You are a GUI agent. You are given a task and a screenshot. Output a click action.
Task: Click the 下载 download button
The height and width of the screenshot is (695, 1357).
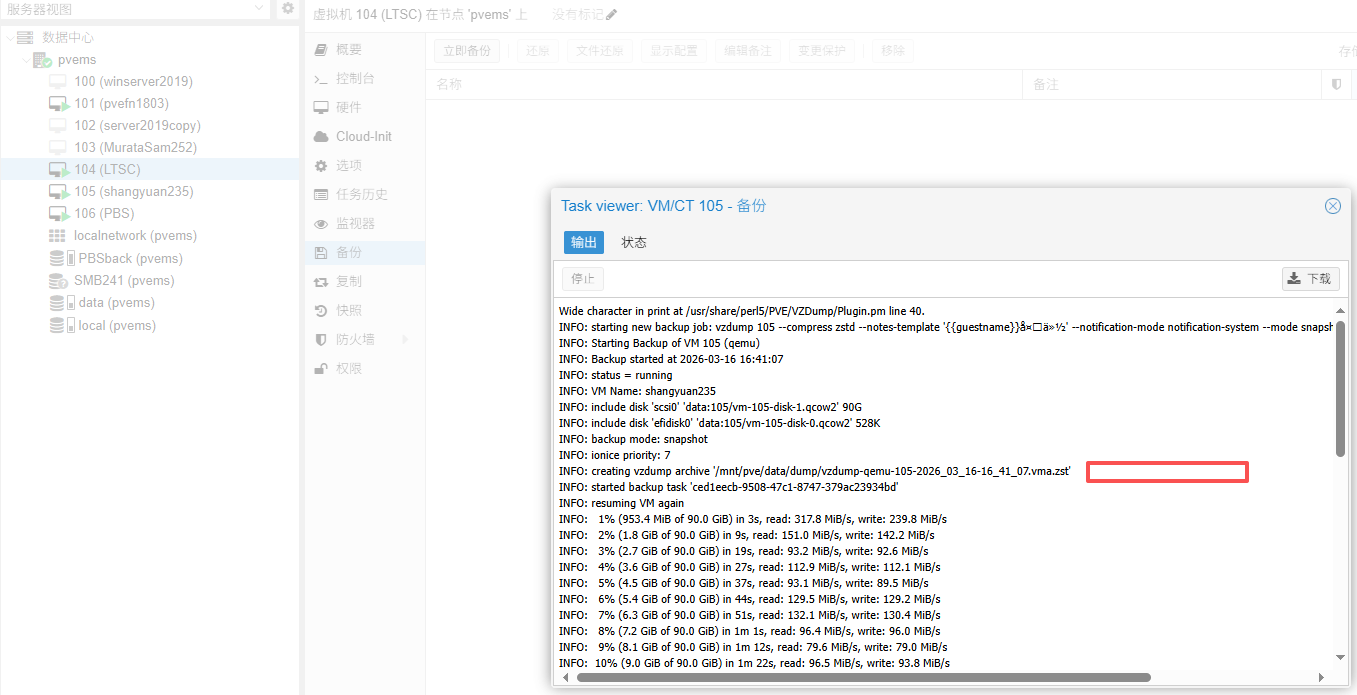(1310, 279)
